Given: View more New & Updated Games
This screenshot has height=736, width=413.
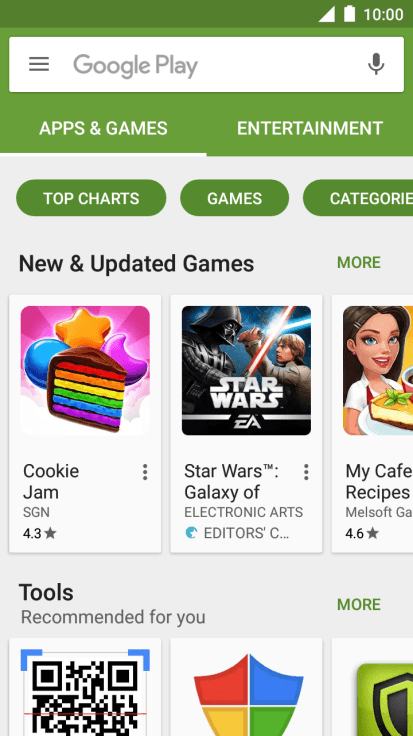Looking at the screenshot, I should [359, 262].
